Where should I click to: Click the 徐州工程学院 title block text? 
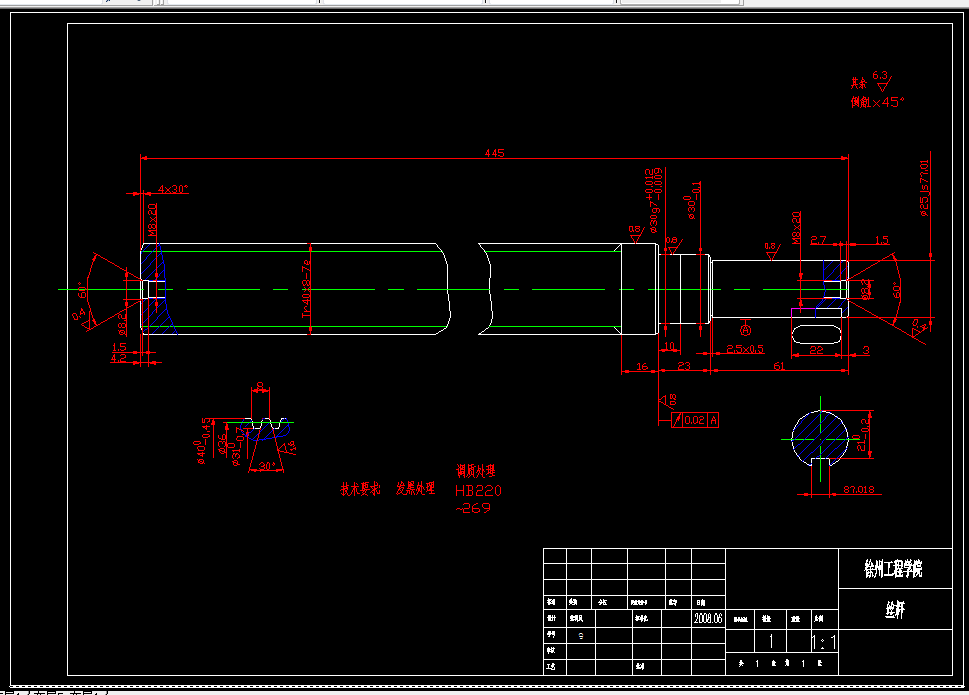pyautogui.click(x=894, y=568)
